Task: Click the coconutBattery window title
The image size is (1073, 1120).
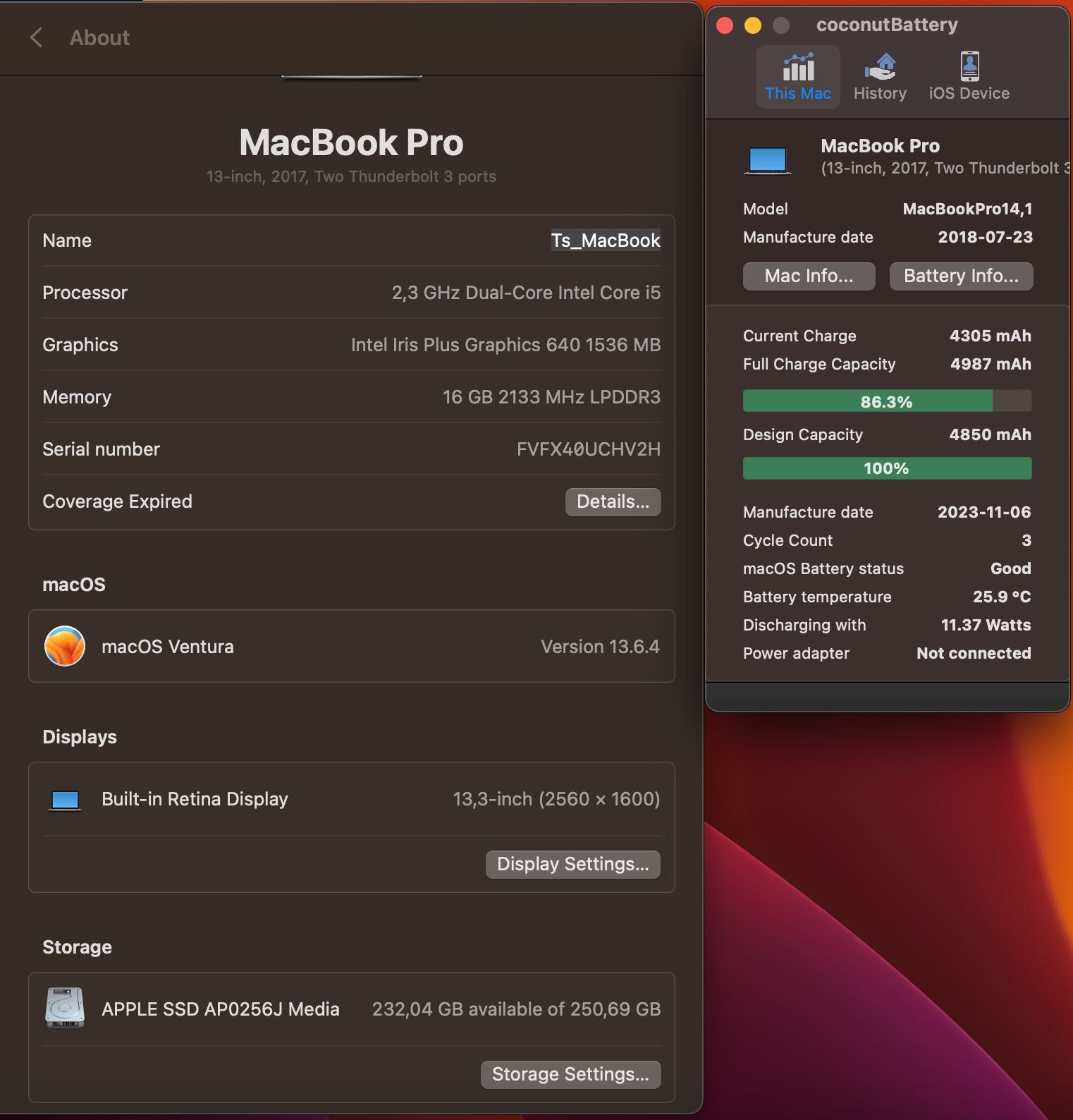Action: (x=887, y=25)
